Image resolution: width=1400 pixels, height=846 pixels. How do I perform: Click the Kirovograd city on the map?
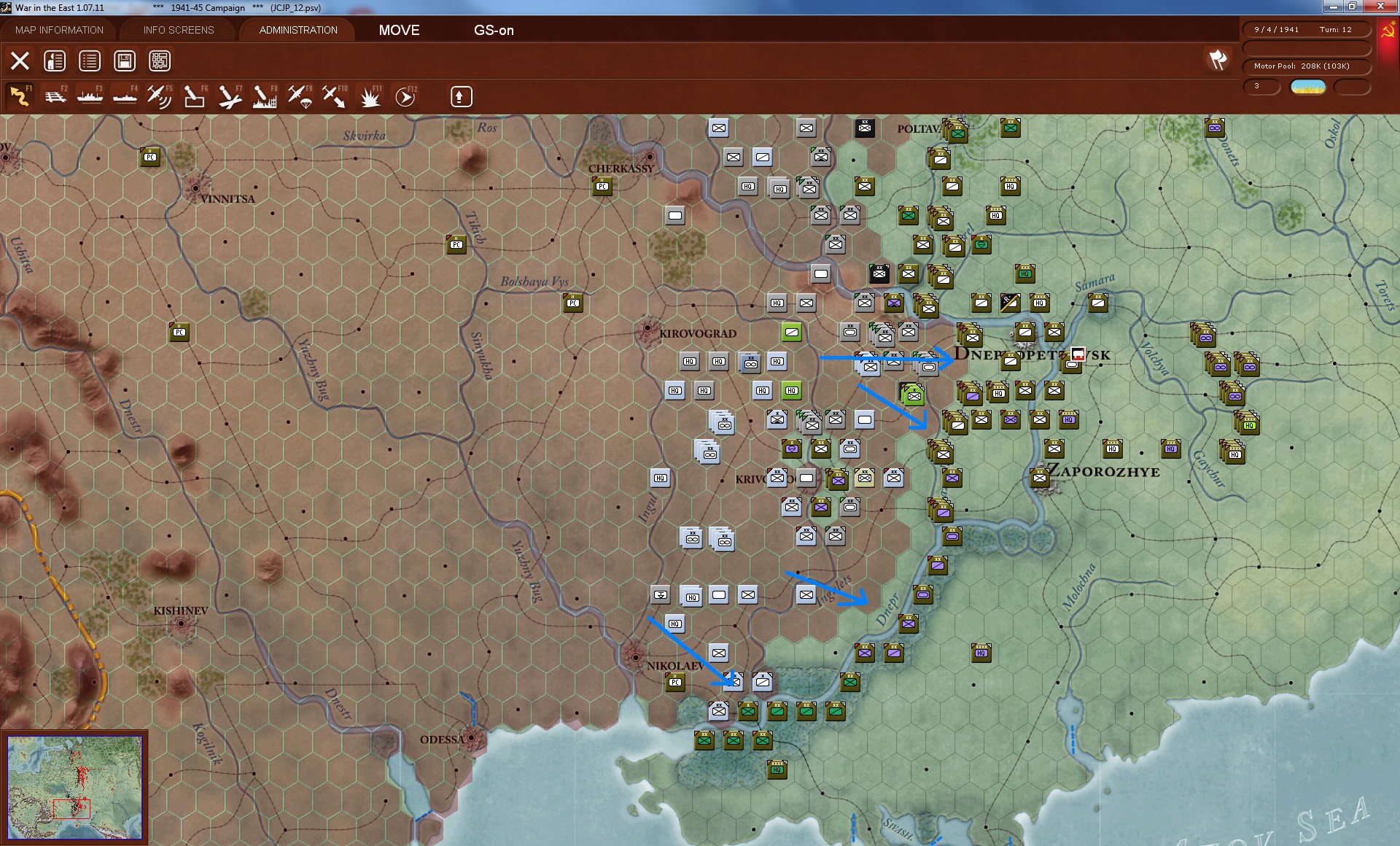[647, 330]
